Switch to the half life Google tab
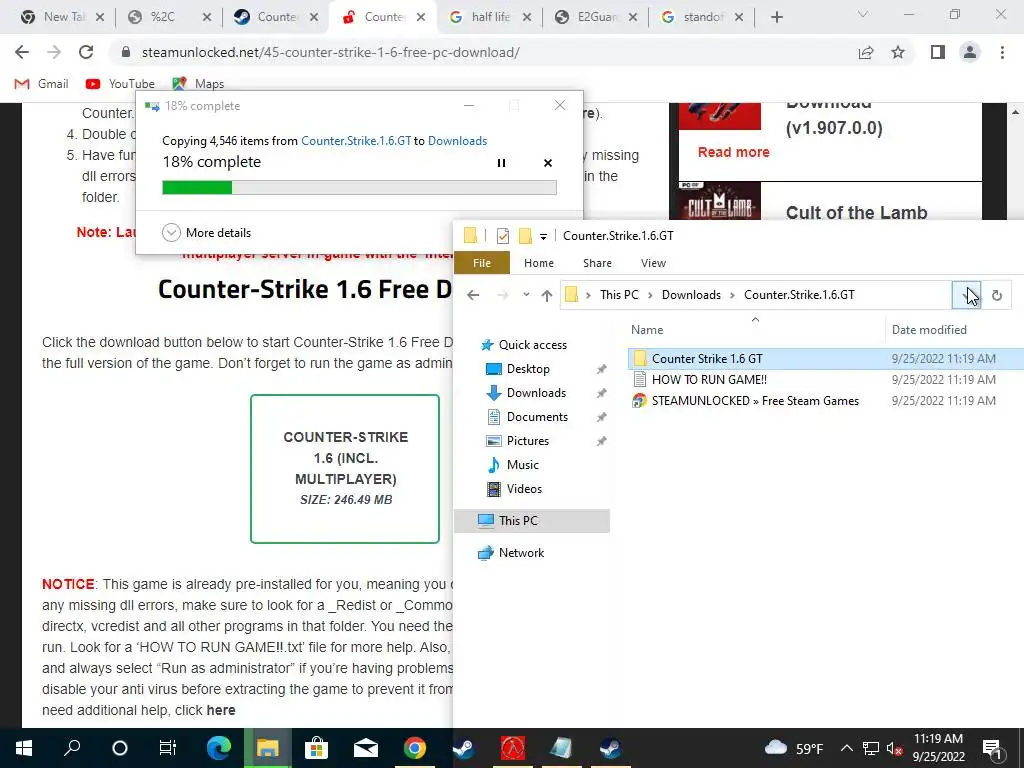1024x768 pixels. (x=489, y=17)
